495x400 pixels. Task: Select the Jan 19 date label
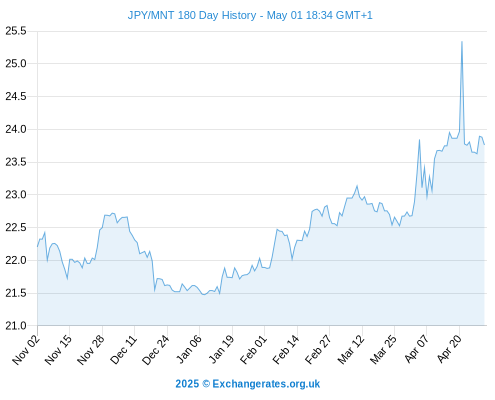coord(221,350)
